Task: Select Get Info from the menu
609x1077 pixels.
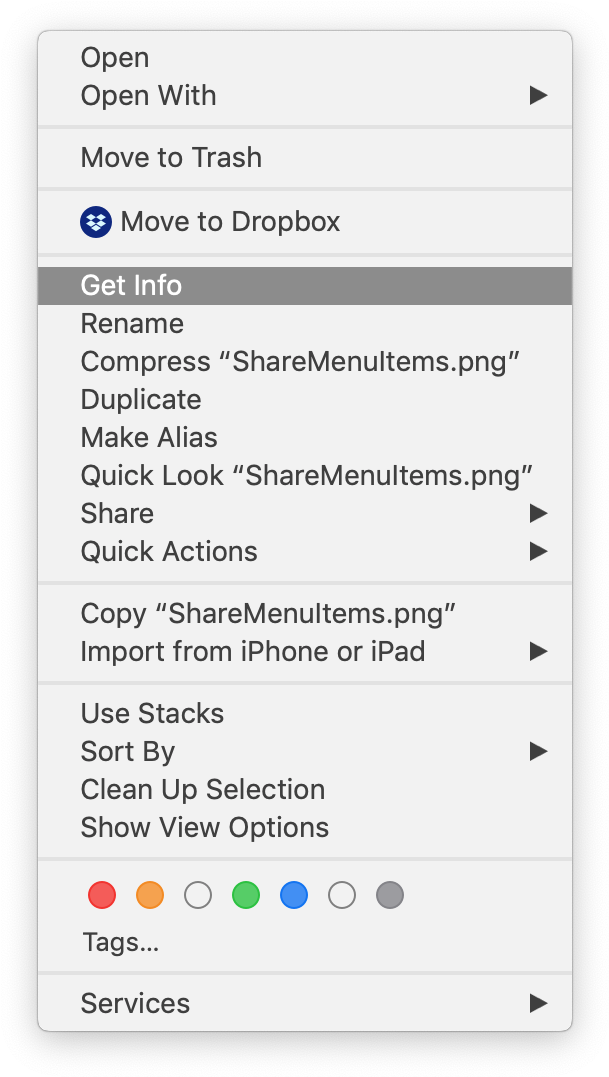Action: click(131, 285)
